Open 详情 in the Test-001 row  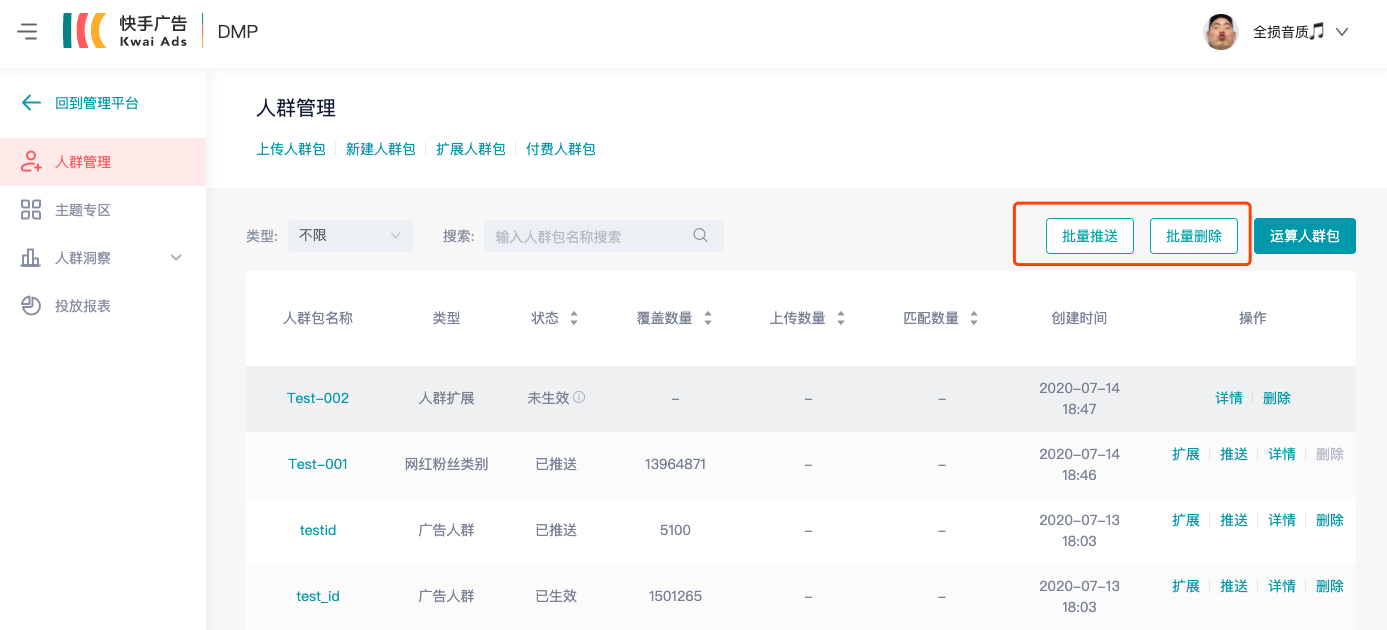point(1282,454)
